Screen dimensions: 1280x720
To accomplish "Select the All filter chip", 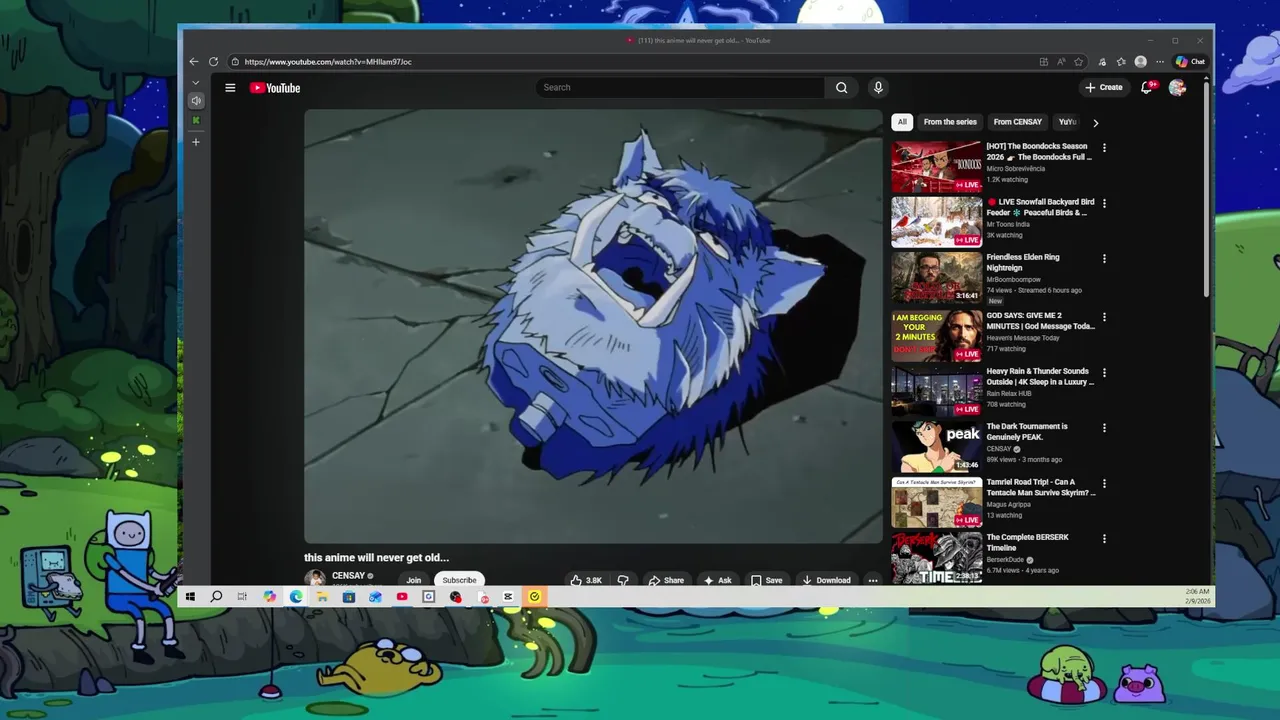I will [x=902, y=122].
